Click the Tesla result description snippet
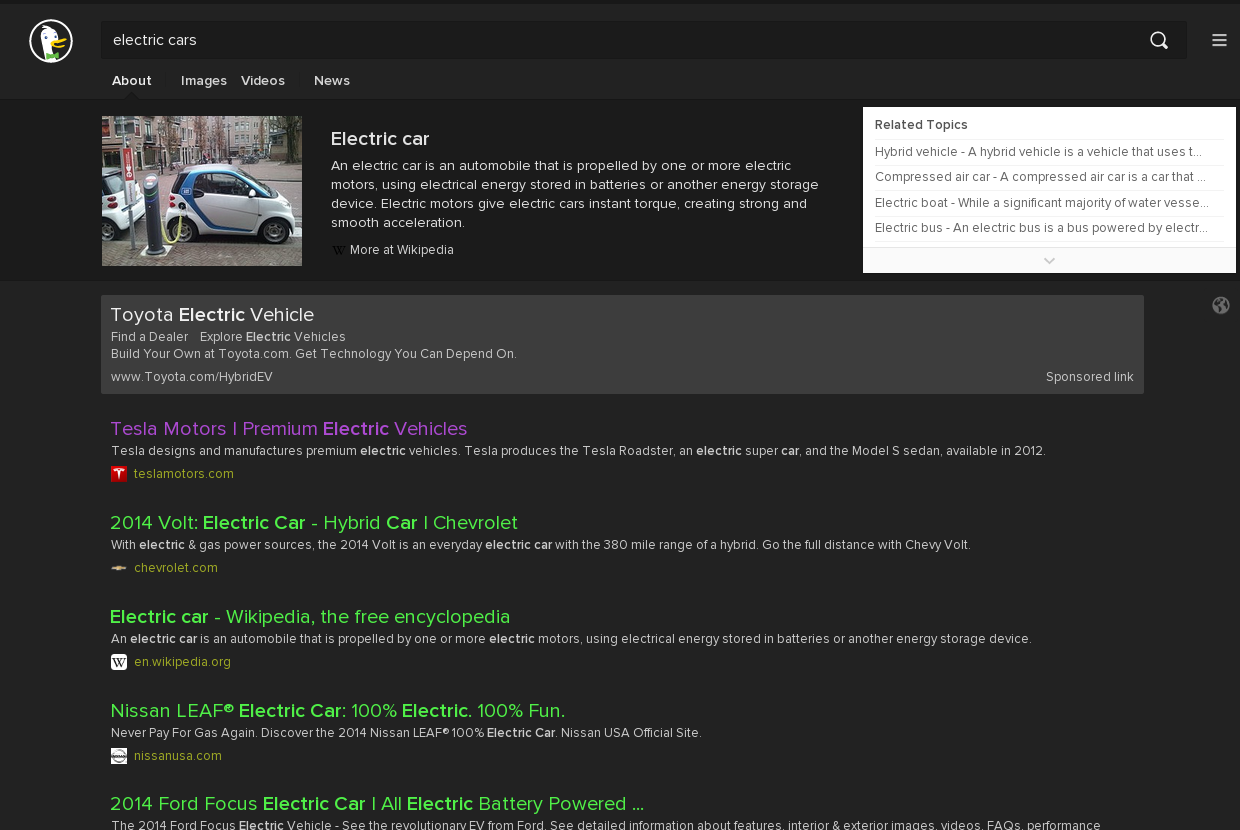This screenshot has width=1240, height=830. point(578,451)
